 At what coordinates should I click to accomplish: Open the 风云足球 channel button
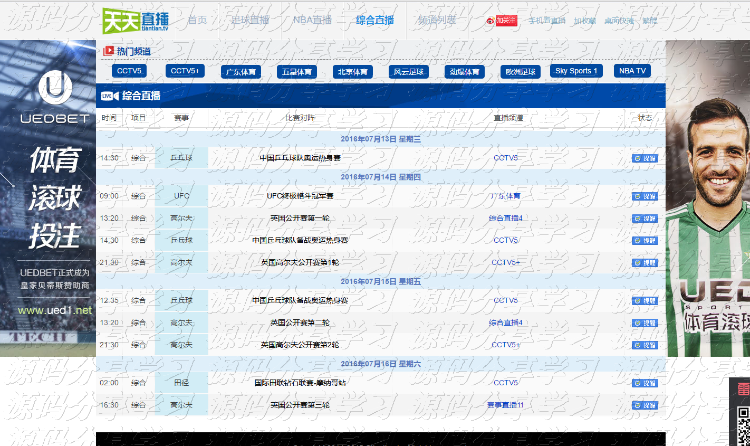408,72
